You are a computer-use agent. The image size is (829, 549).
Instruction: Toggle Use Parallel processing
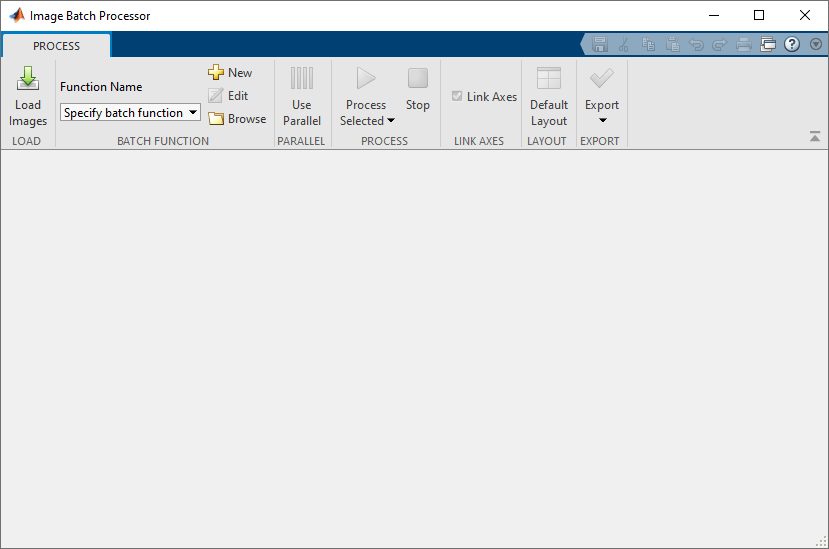(301, 96)
